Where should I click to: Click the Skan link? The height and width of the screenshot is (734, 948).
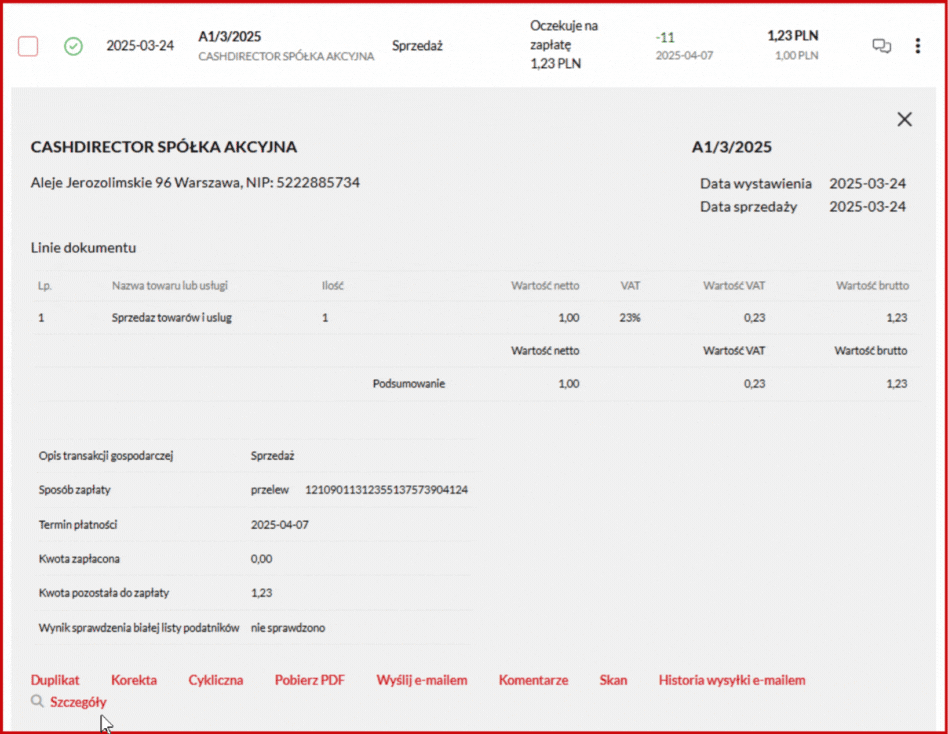click(x=613, y=680)
